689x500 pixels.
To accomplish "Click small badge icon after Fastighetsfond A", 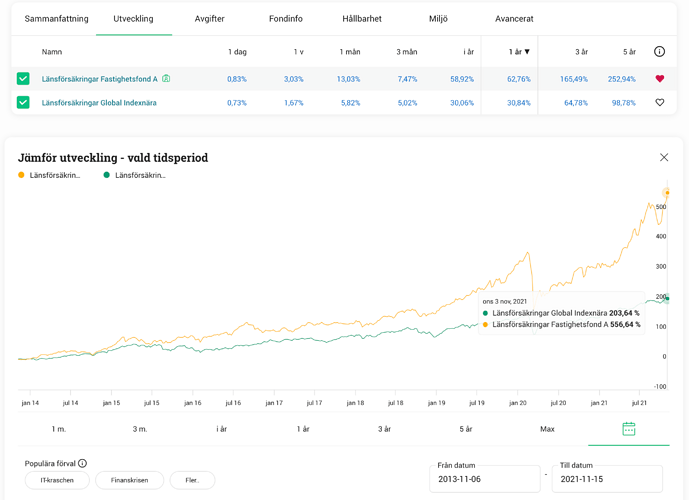I will coord(166,79).
